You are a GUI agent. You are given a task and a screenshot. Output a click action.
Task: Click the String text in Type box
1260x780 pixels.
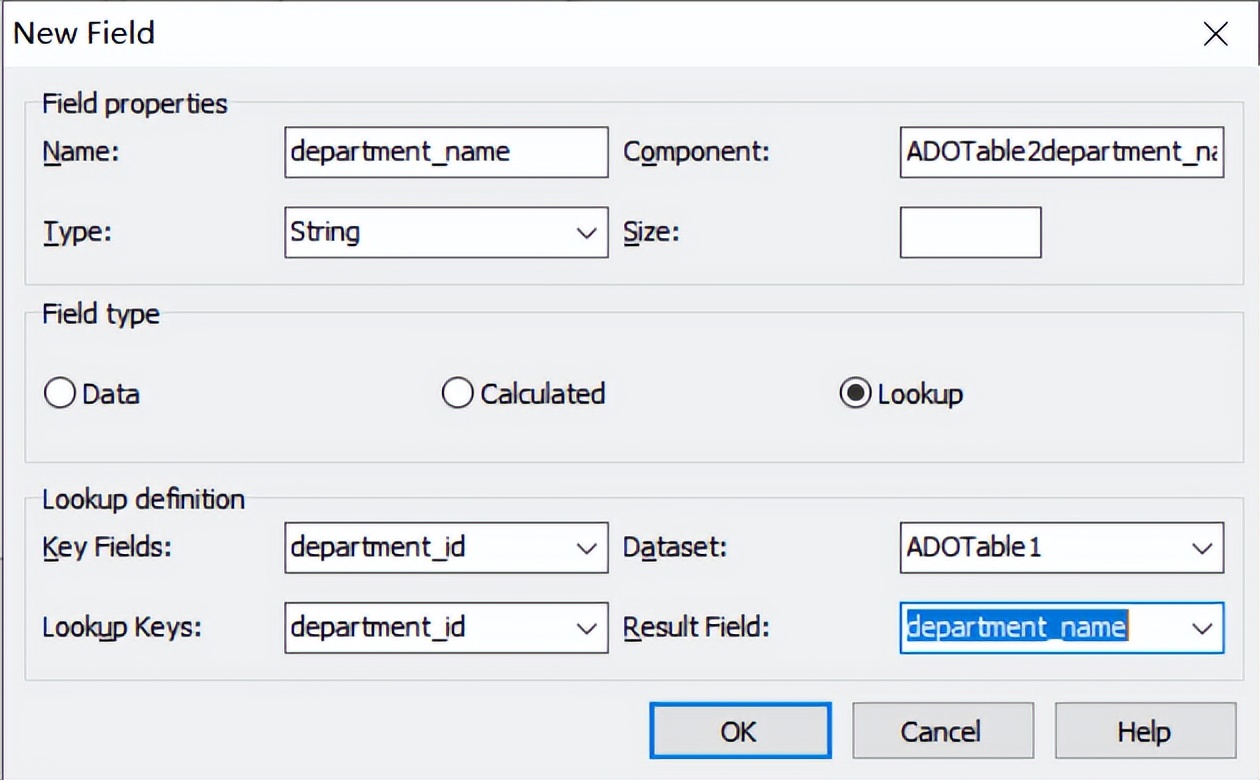(x=325, y=232)
